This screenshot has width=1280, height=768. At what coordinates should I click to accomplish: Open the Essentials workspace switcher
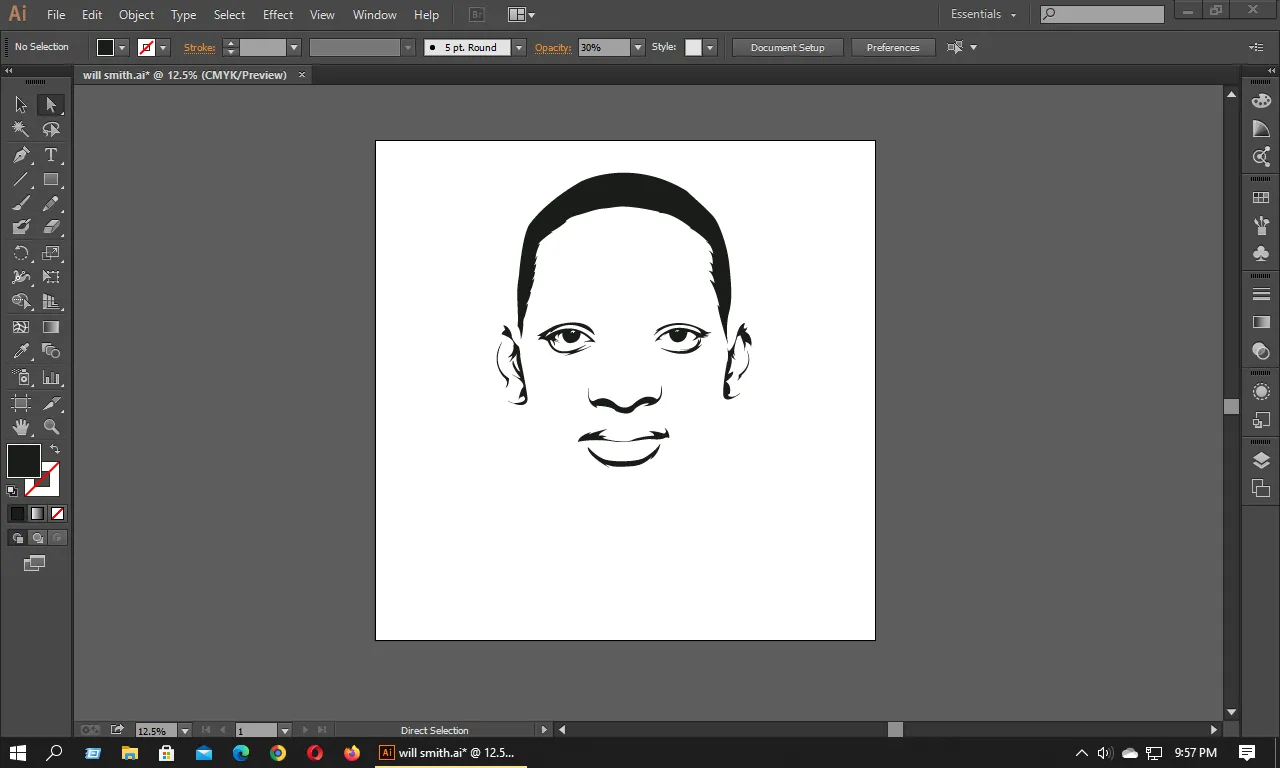(x=983, y=15)
